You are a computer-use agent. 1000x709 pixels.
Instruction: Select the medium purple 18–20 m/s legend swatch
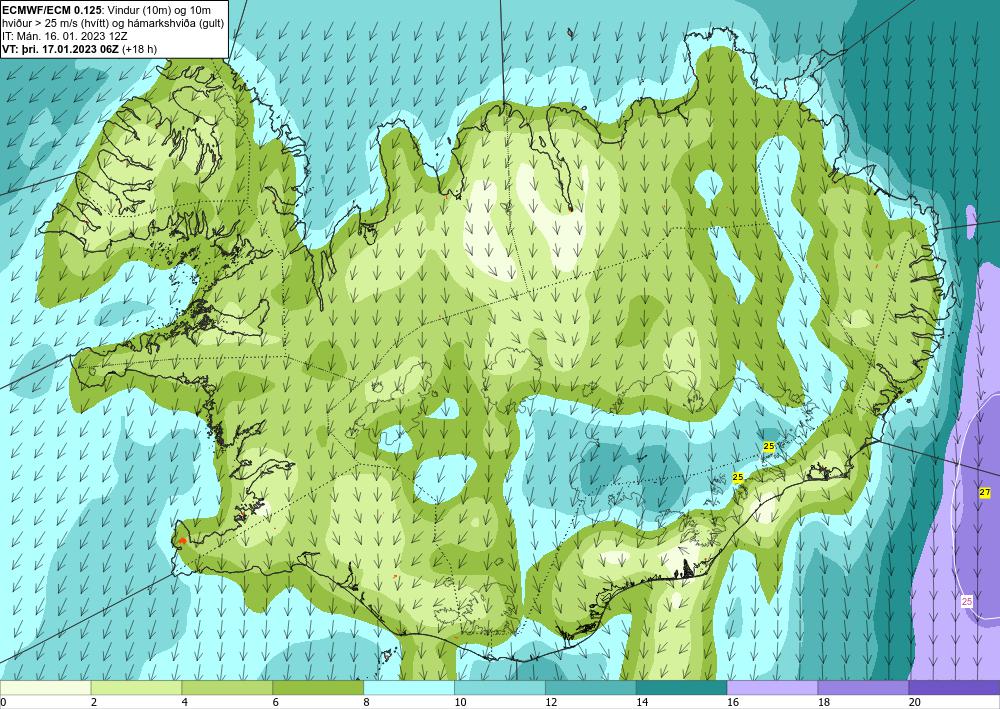point(863,688)
